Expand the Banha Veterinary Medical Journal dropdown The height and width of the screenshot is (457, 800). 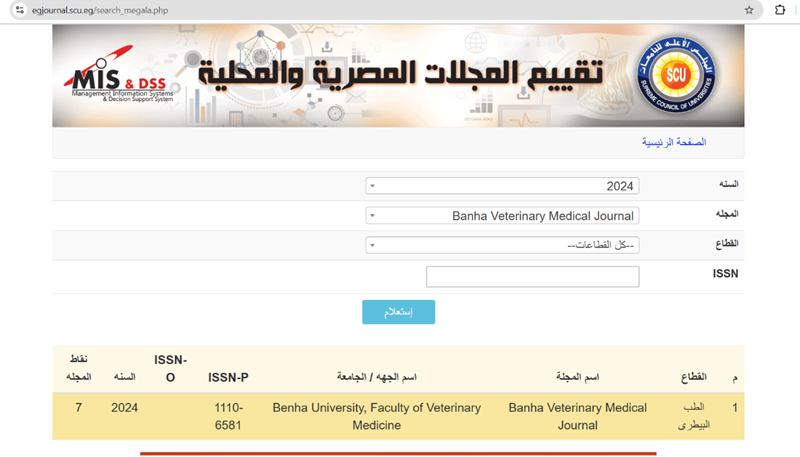click(502, 215)
